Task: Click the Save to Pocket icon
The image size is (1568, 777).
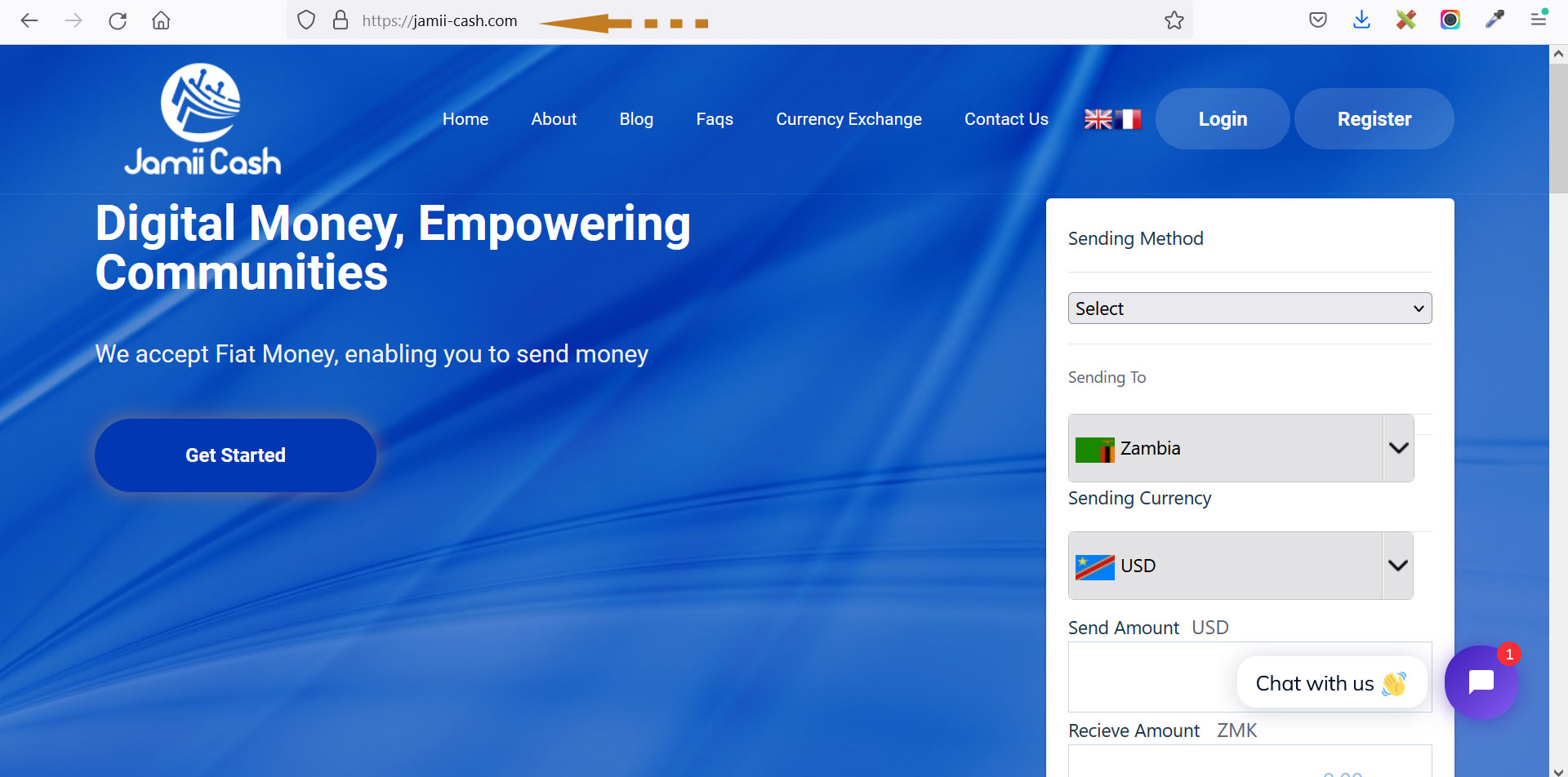Action: pos(1317,20)
